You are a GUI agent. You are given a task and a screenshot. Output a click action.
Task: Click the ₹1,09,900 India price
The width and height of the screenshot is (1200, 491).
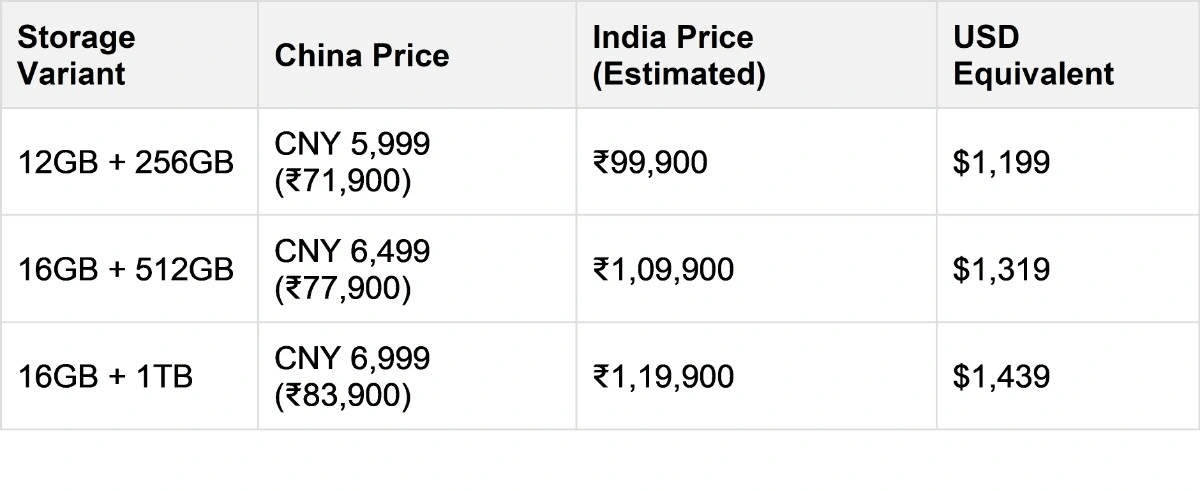pos(663,270)
